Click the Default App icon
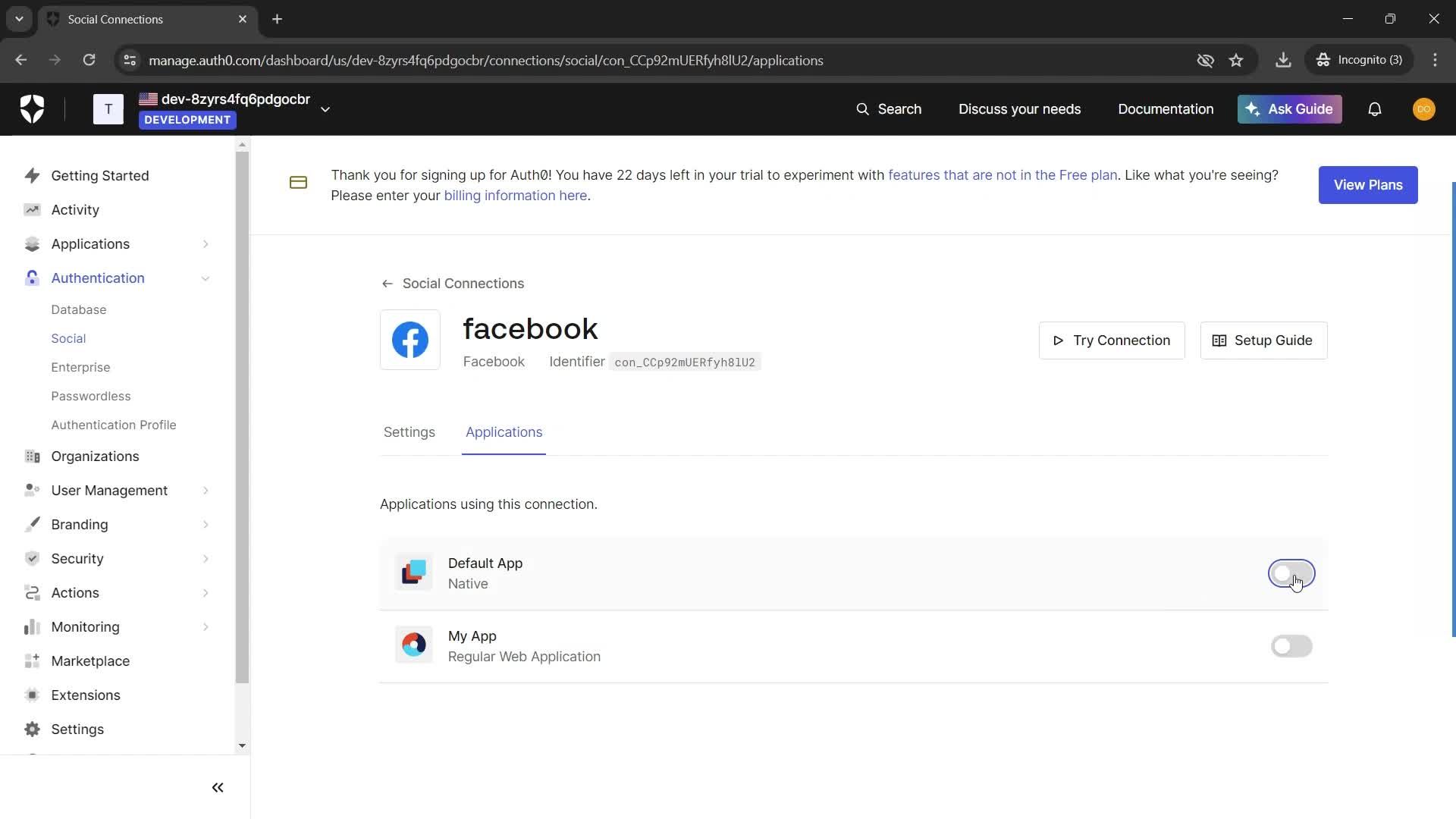1456x819 pixels. tap(414, 573)
